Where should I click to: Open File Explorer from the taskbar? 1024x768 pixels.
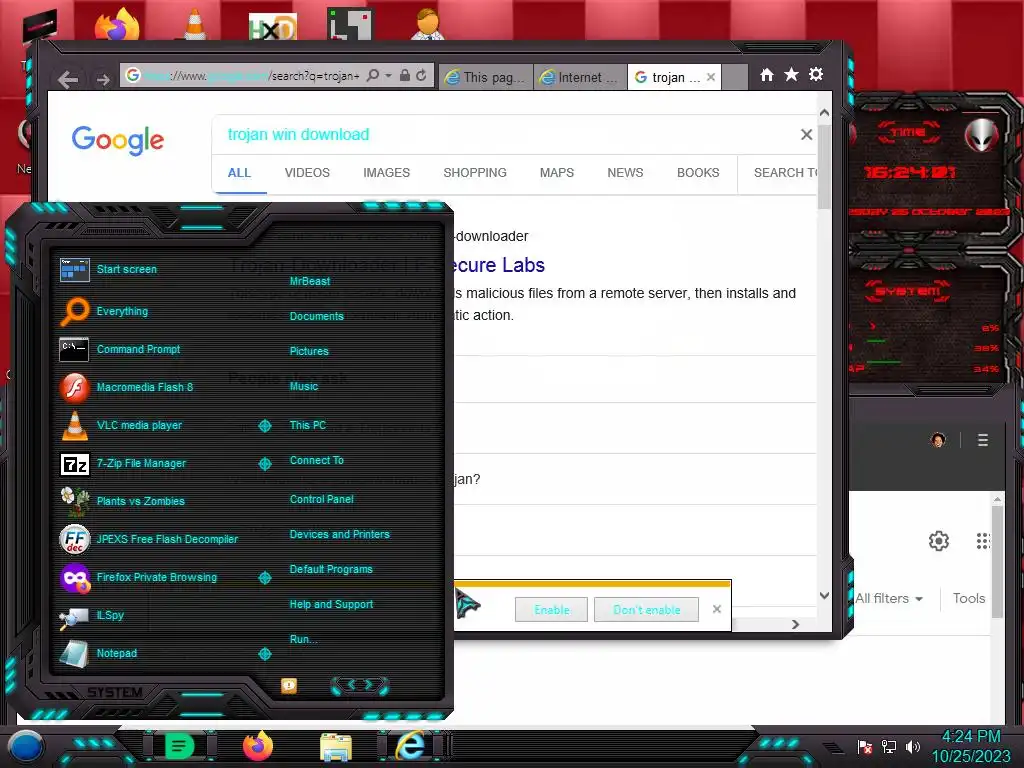click(336, 747)
